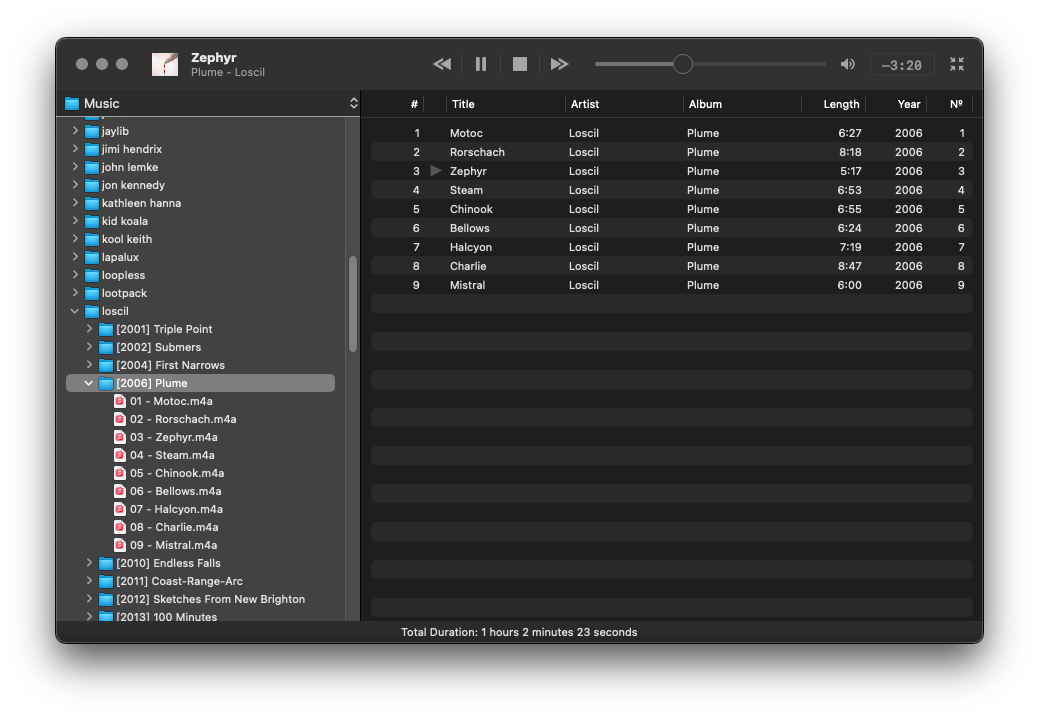Select the Halcyon track title
The image size is (1039, 717).
pos(471,247)
